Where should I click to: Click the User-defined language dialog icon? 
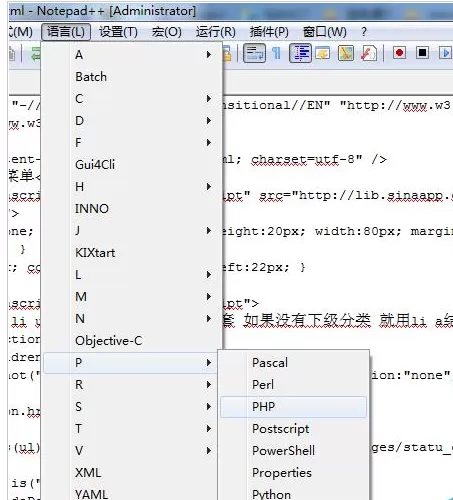(323, 53)
